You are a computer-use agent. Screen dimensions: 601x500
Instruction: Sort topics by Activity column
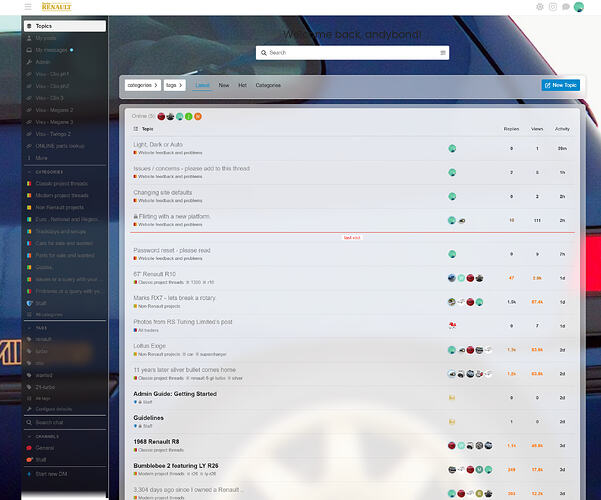tap(562, 129)
